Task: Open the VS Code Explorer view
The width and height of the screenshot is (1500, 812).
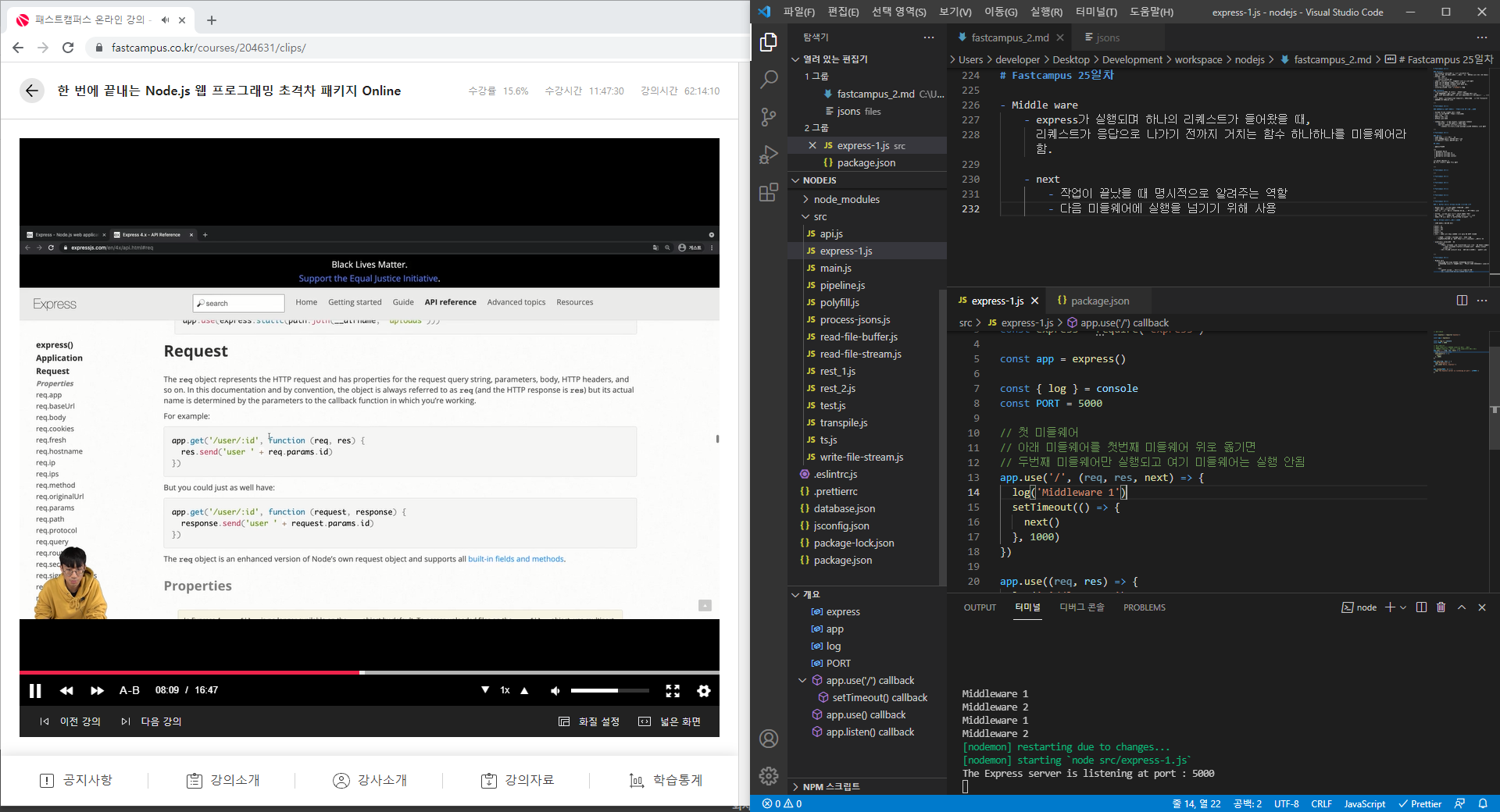Action: pos(769,42)
